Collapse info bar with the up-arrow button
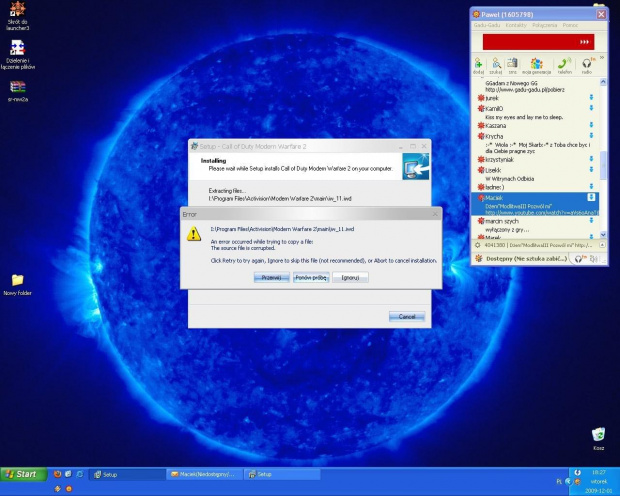The height and width of the screenshot is (496, 620). click(x=602, y=245)
